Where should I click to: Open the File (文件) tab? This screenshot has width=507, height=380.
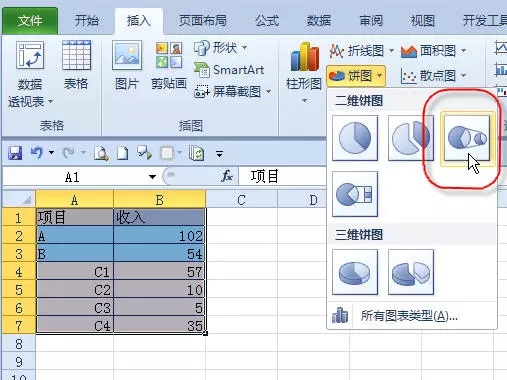[30, 21]
